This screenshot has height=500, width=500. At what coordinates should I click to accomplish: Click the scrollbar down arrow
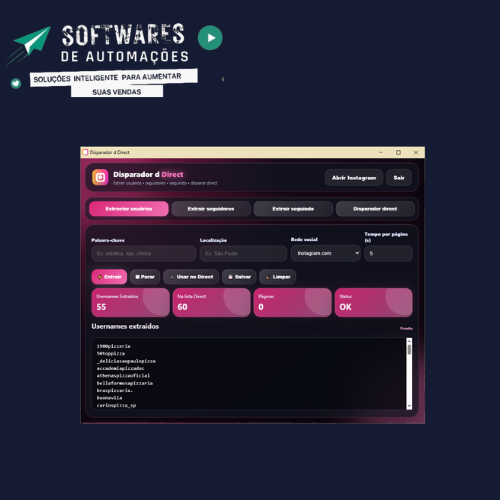[409, 406]
